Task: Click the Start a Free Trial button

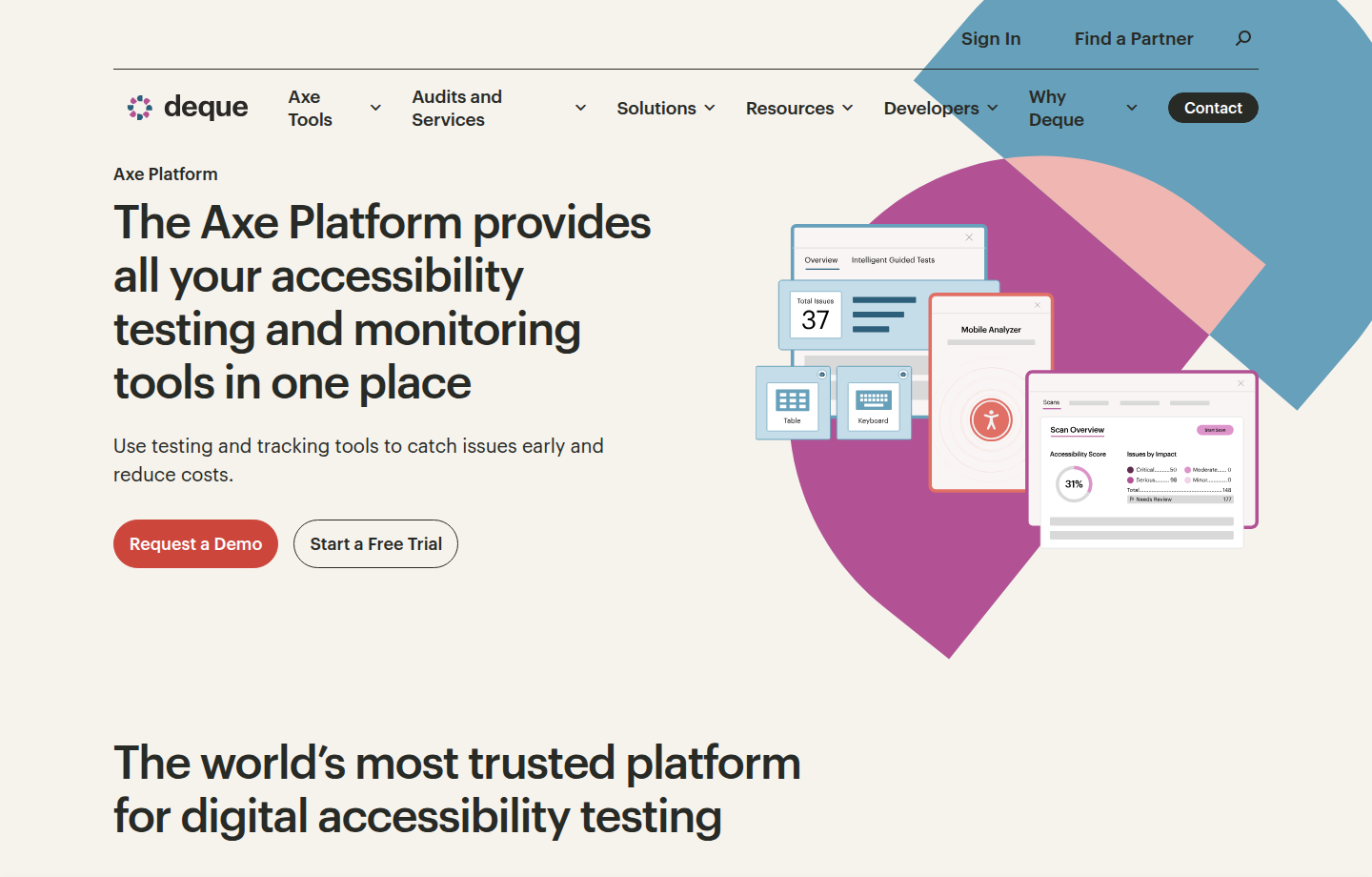Action: pos(375,543)
